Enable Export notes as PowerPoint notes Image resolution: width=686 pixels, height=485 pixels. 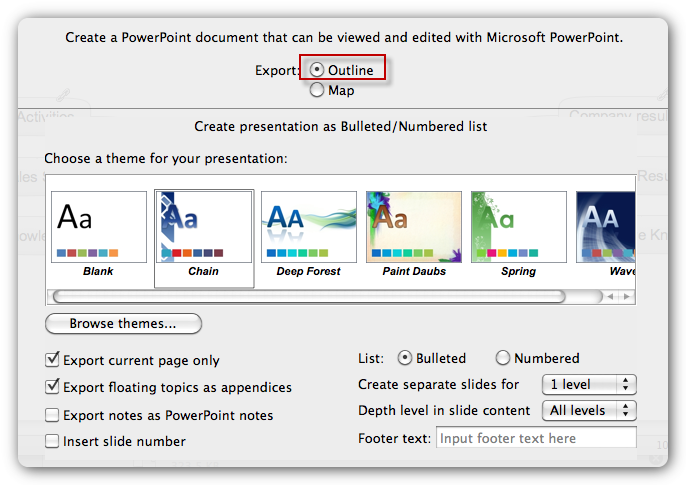[52, 415]
